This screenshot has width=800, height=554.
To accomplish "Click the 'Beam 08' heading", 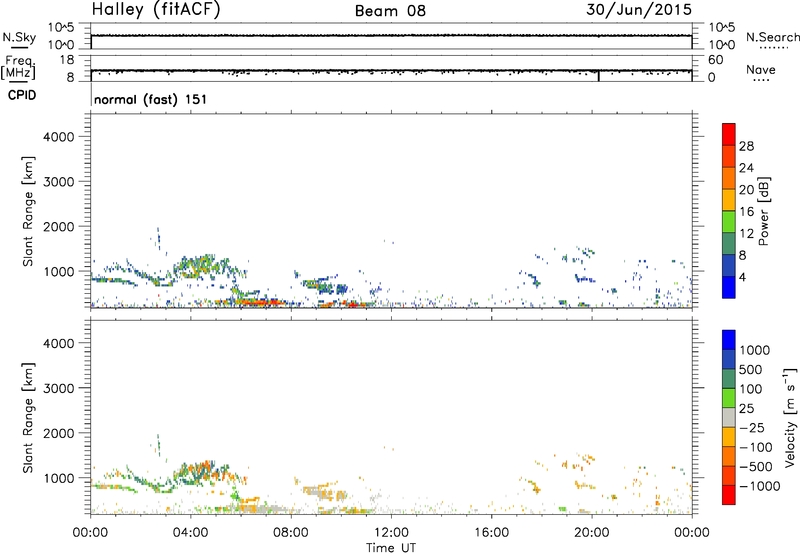I will 390,11.
